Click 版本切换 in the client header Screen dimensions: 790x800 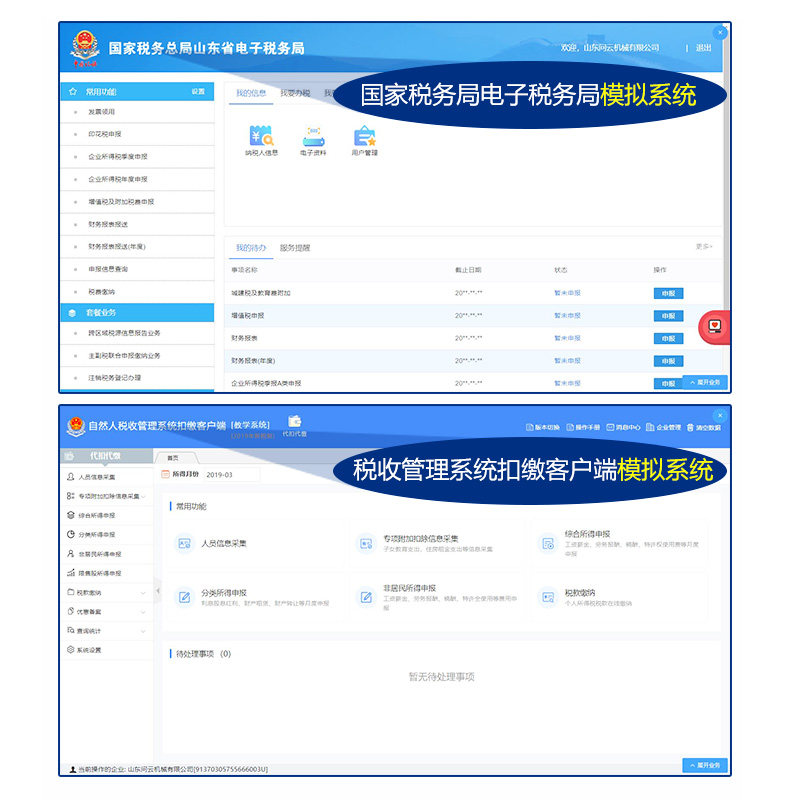(x=542, y=428)
